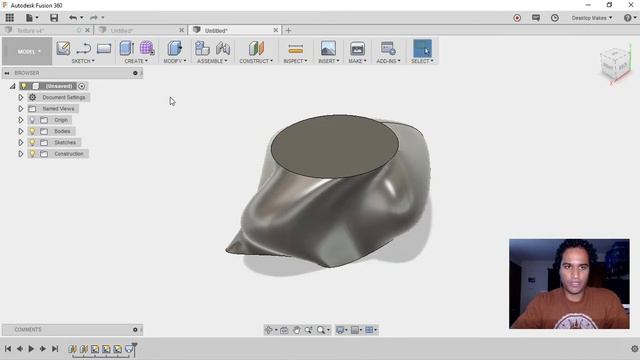
Task: Select the Press Pull modify icon
Action: 175,48
